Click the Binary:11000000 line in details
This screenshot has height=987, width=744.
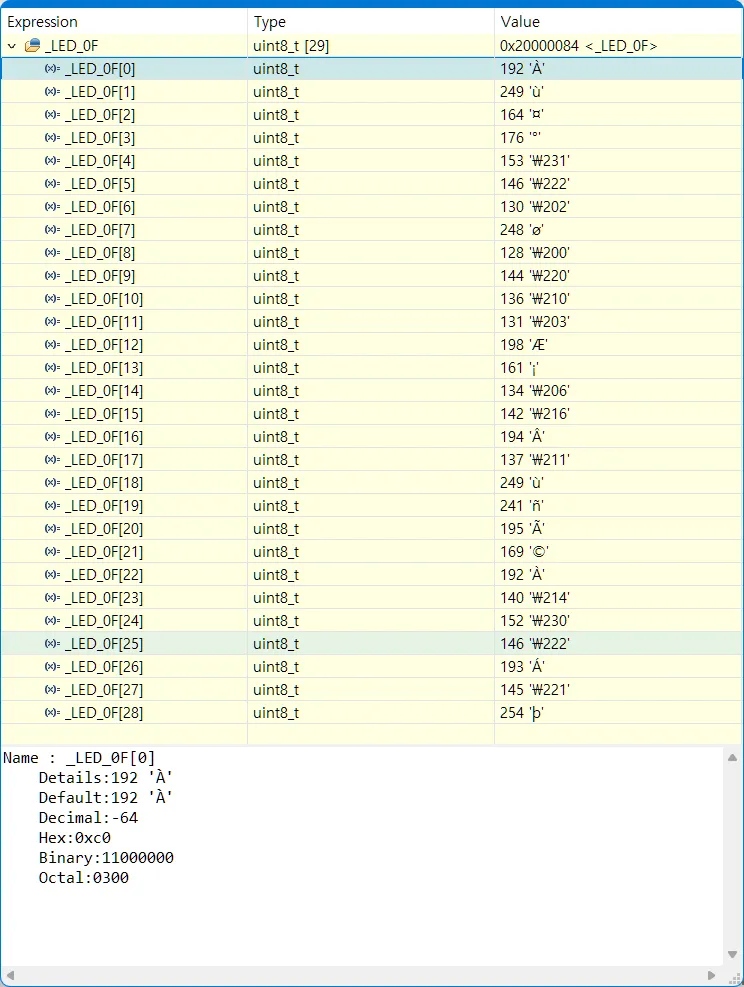point(106,858)
